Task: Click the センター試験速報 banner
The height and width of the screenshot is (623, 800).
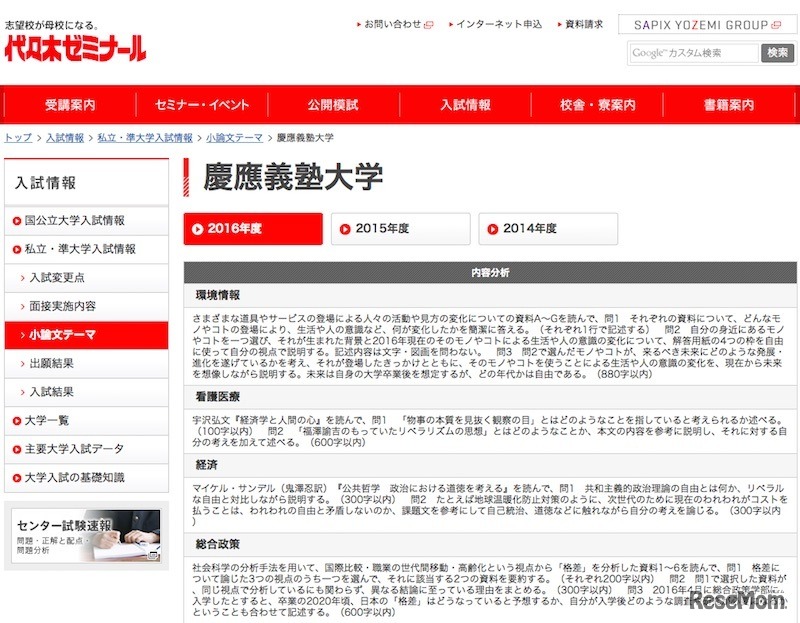Action: click(x=86, y=535)
